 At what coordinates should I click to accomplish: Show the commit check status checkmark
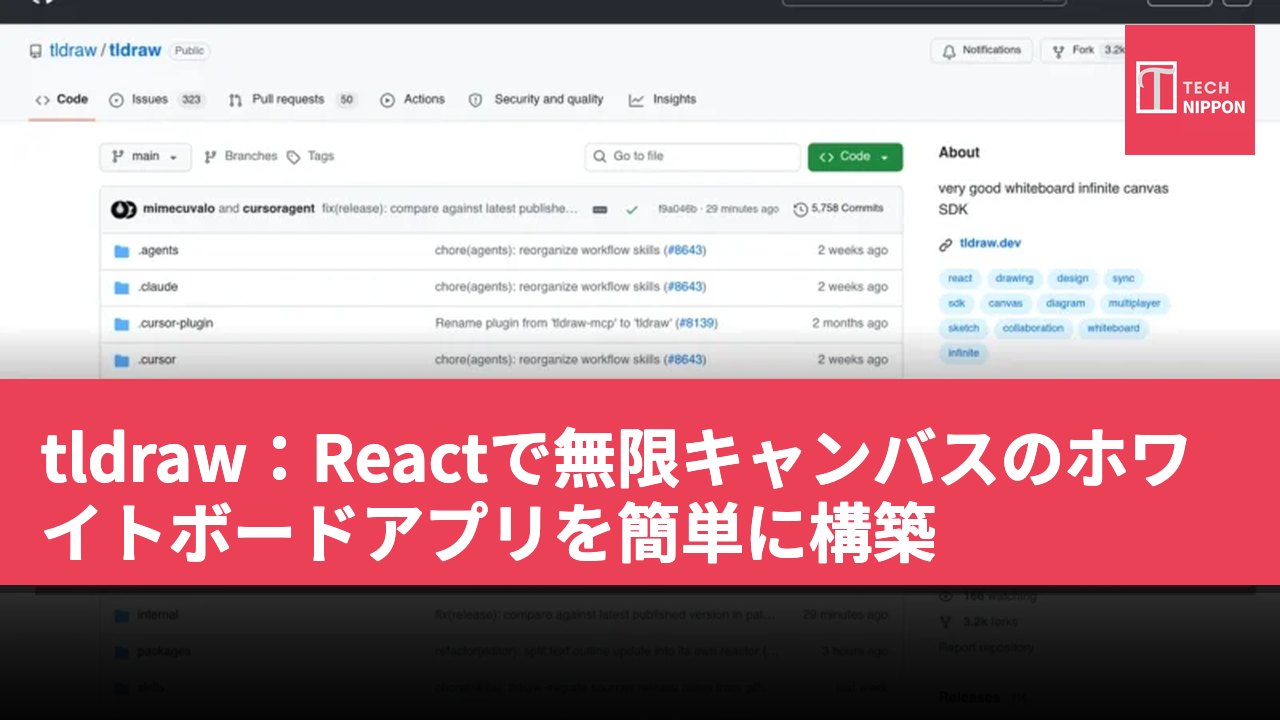pos(632,210)
